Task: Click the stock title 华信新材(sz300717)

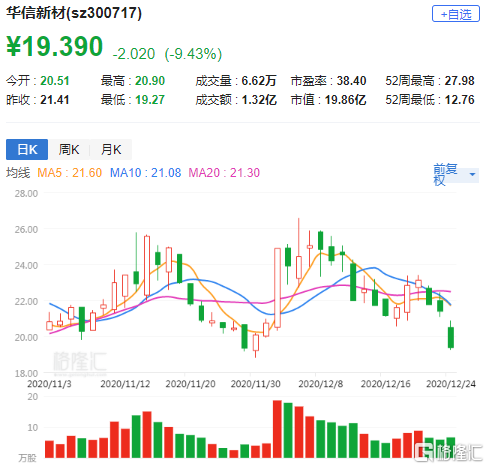Action: (74, 13)
